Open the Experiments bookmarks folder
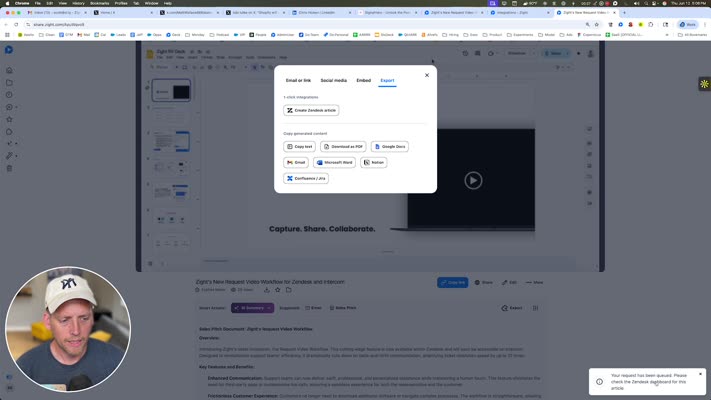The height and width of the screenshot is (400, 711). [520, 34]
